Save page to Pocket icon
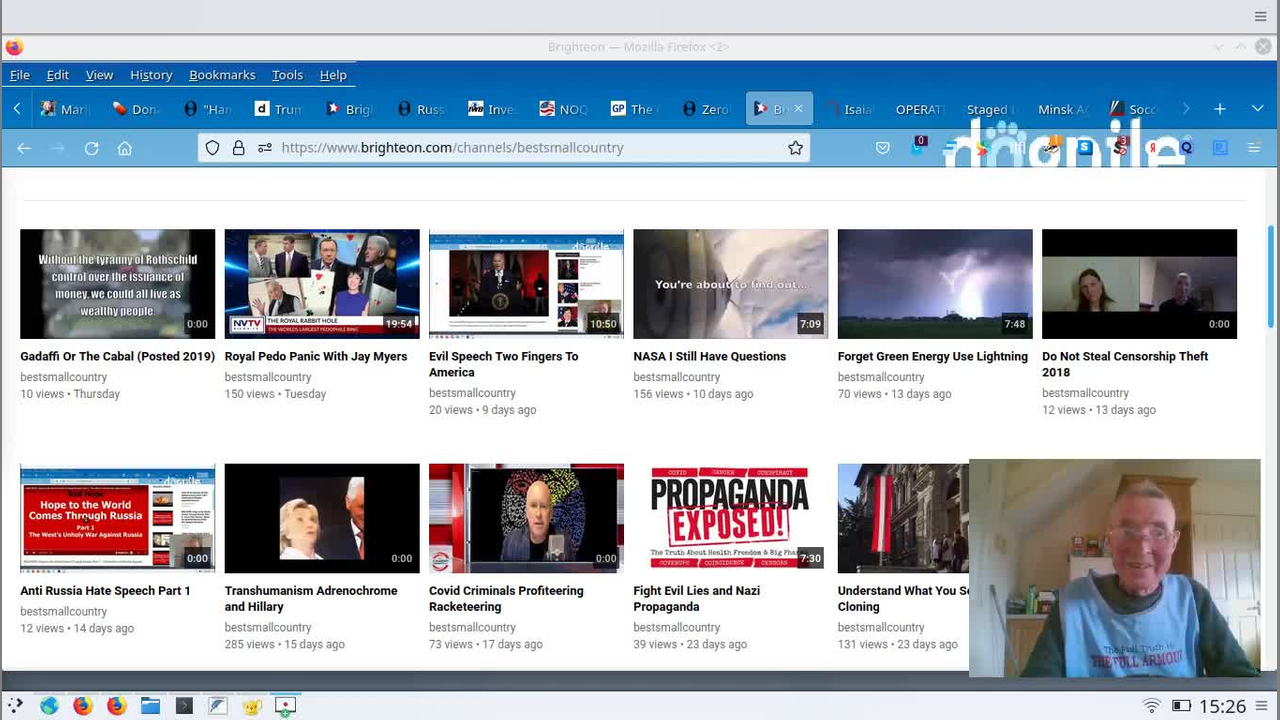1280x720 pixels. point(882,148)
